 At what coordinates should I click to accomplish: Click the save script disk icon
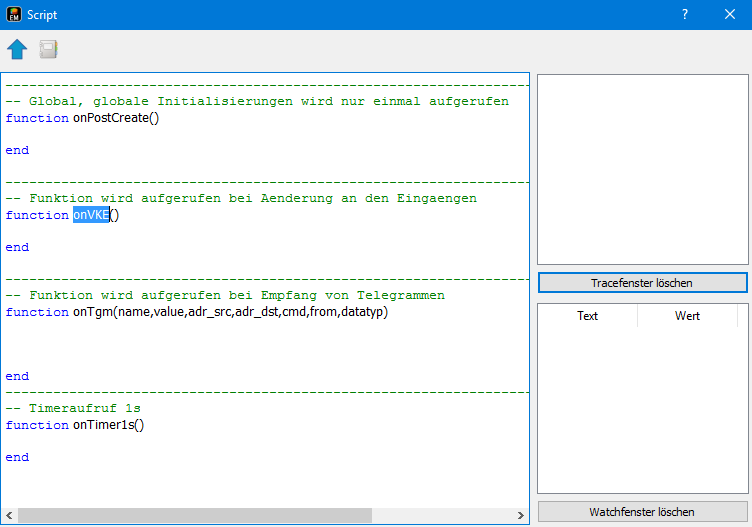pyautogui.click(x=48, y=49)
